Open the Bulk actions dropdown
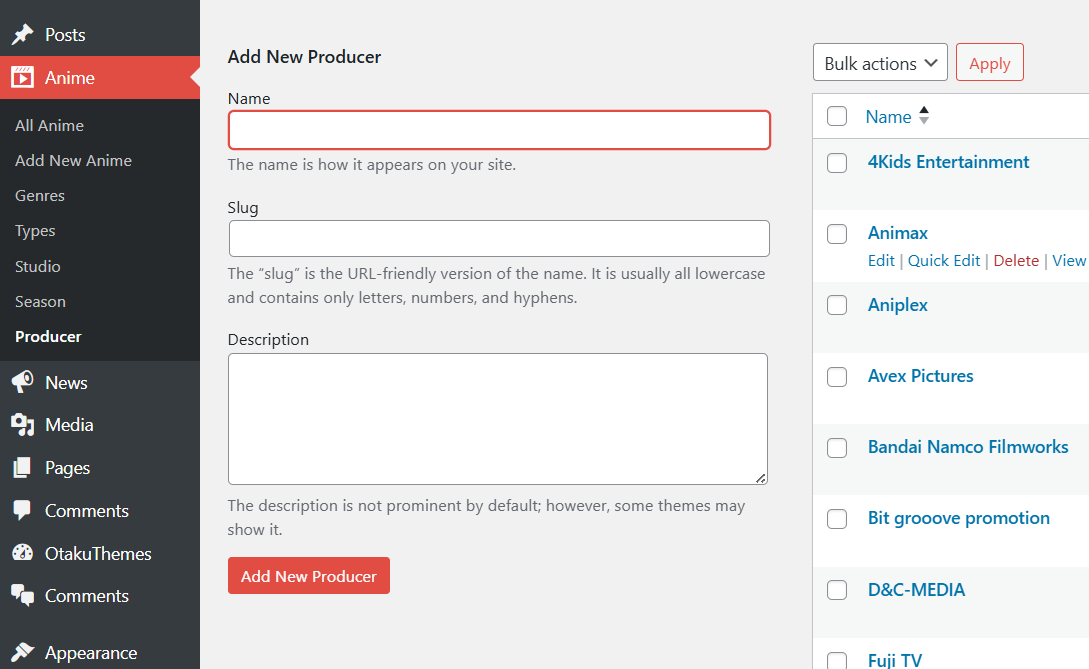 (880, 63)
